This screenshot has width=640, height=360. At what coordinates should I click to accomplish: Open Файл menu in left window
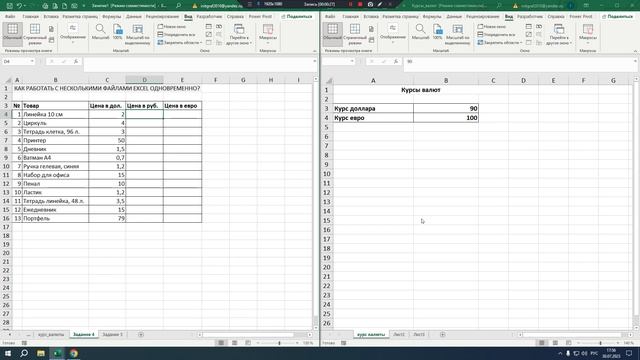(10, 16)
